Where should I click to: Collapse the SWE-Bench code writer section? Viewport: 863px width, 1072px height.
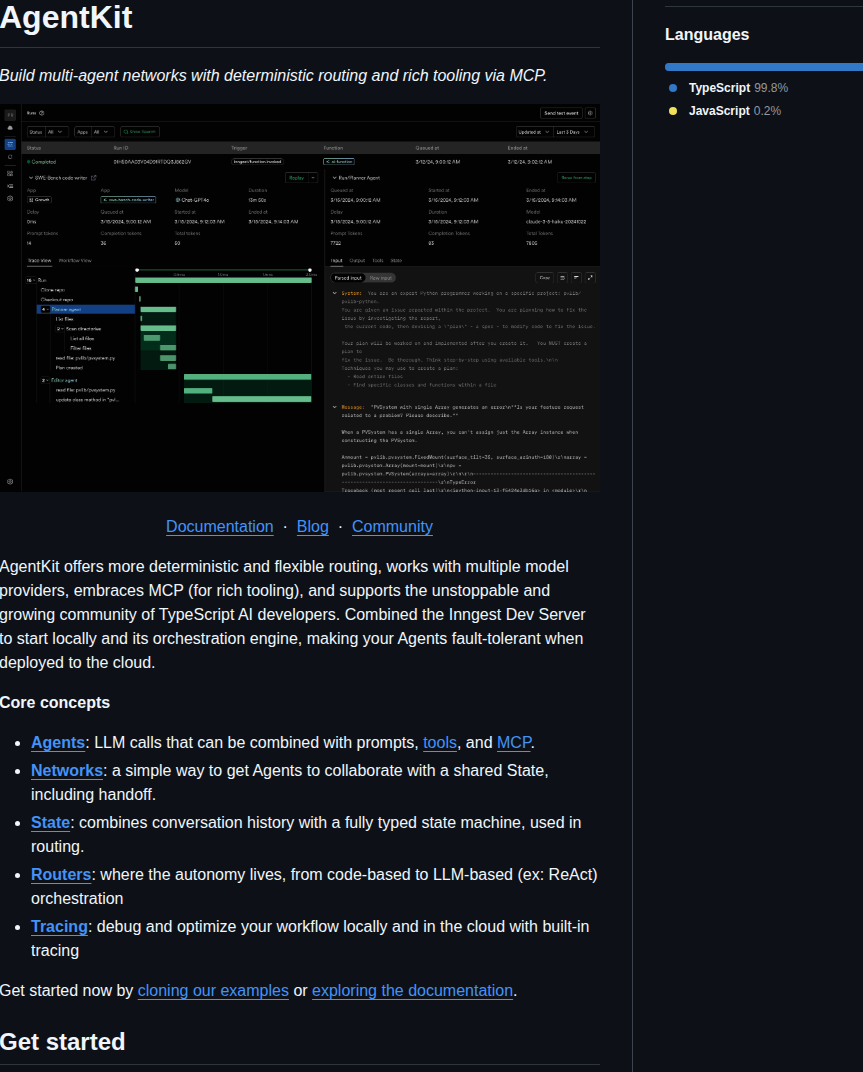[30, 178]
